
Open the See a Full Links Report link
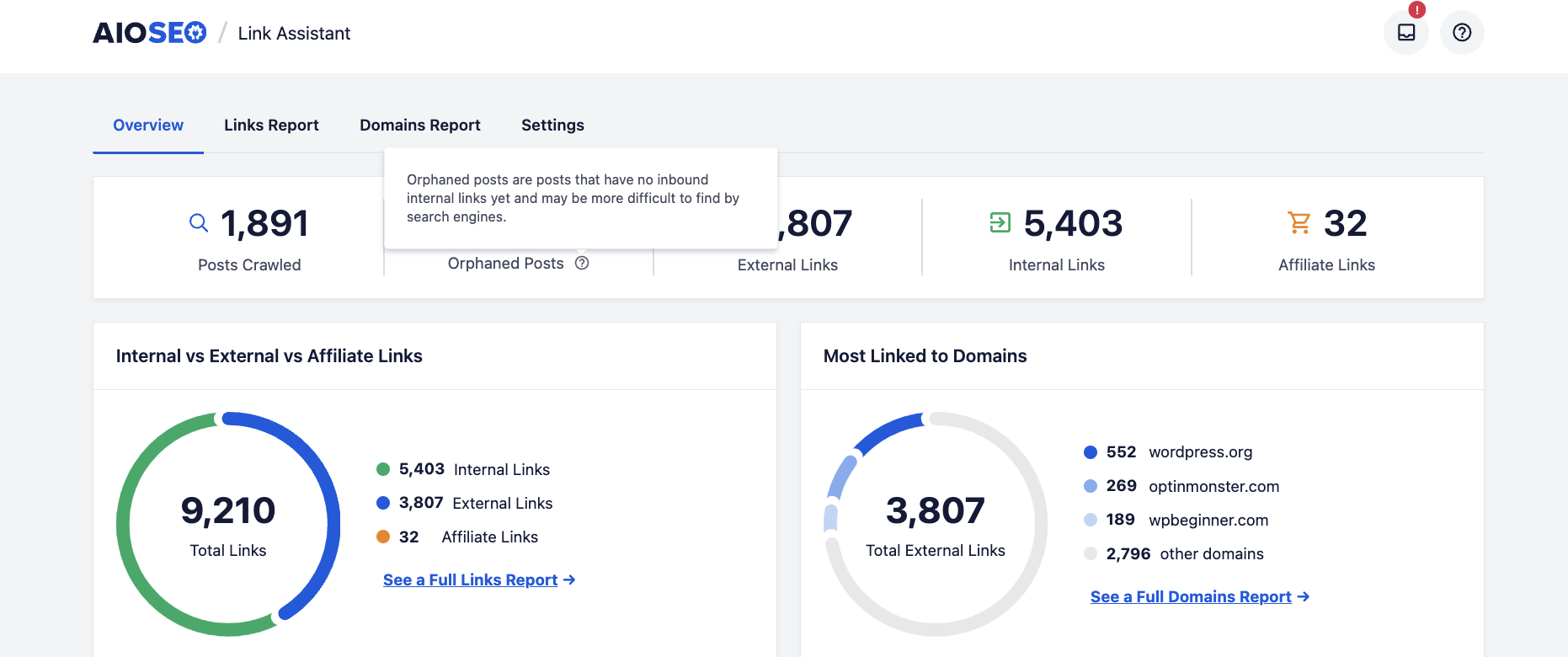(470, 580)
